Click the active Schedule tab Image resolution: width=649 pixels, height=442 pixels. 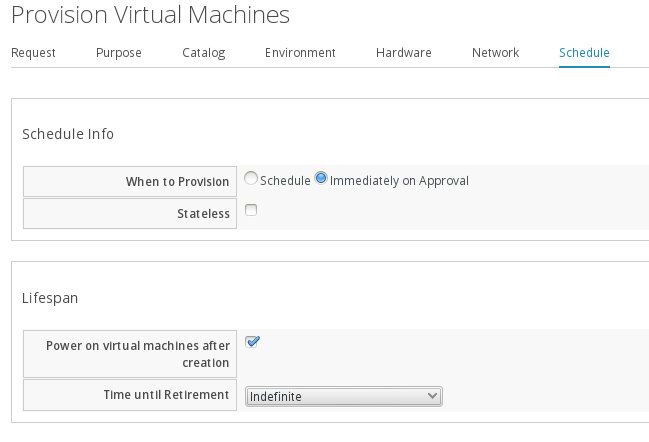coord(584,53)
